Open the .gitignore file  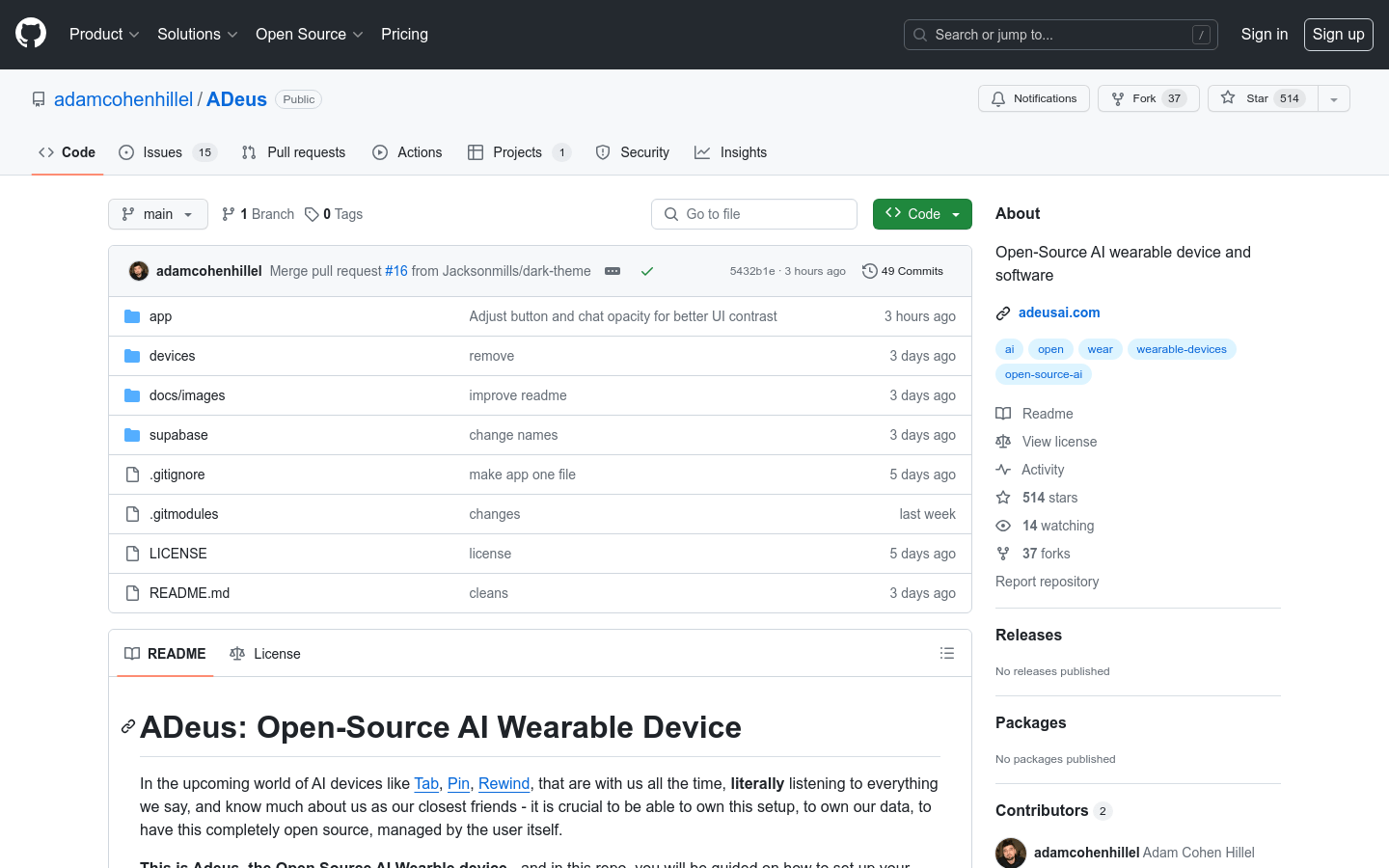click(177, 475)
